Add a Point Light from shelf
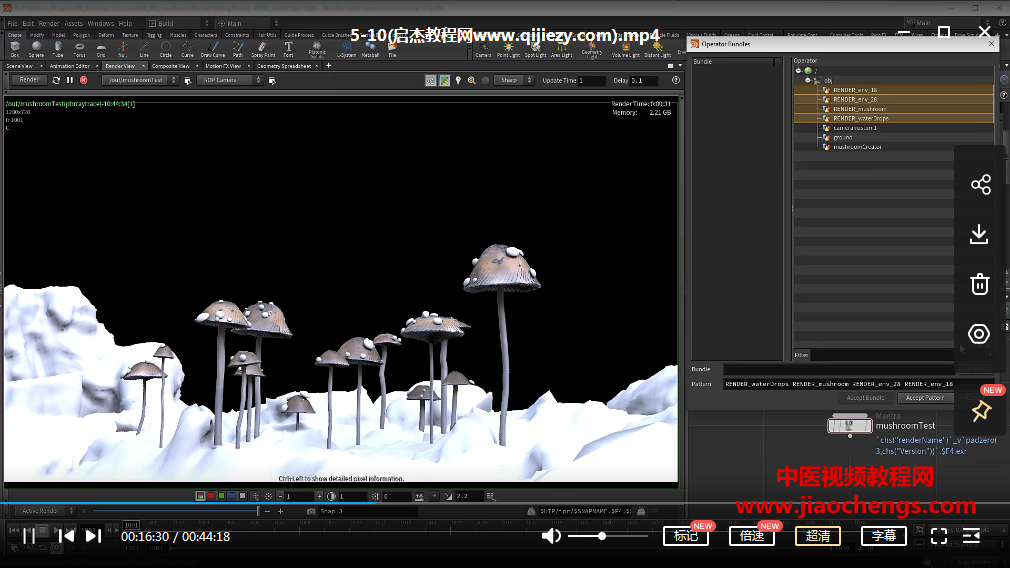 (508, 49)
